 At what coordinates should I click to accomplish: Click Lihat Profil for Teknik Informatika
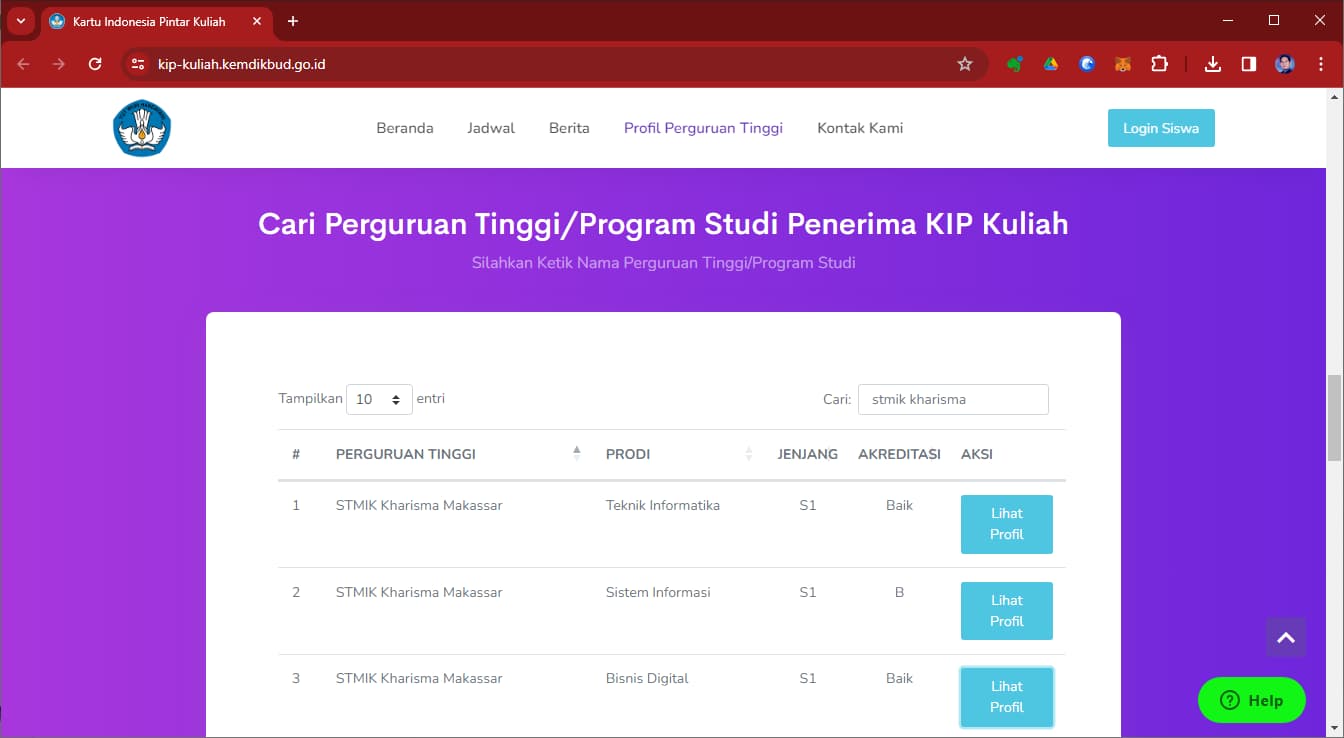[x=1007, y=524]
